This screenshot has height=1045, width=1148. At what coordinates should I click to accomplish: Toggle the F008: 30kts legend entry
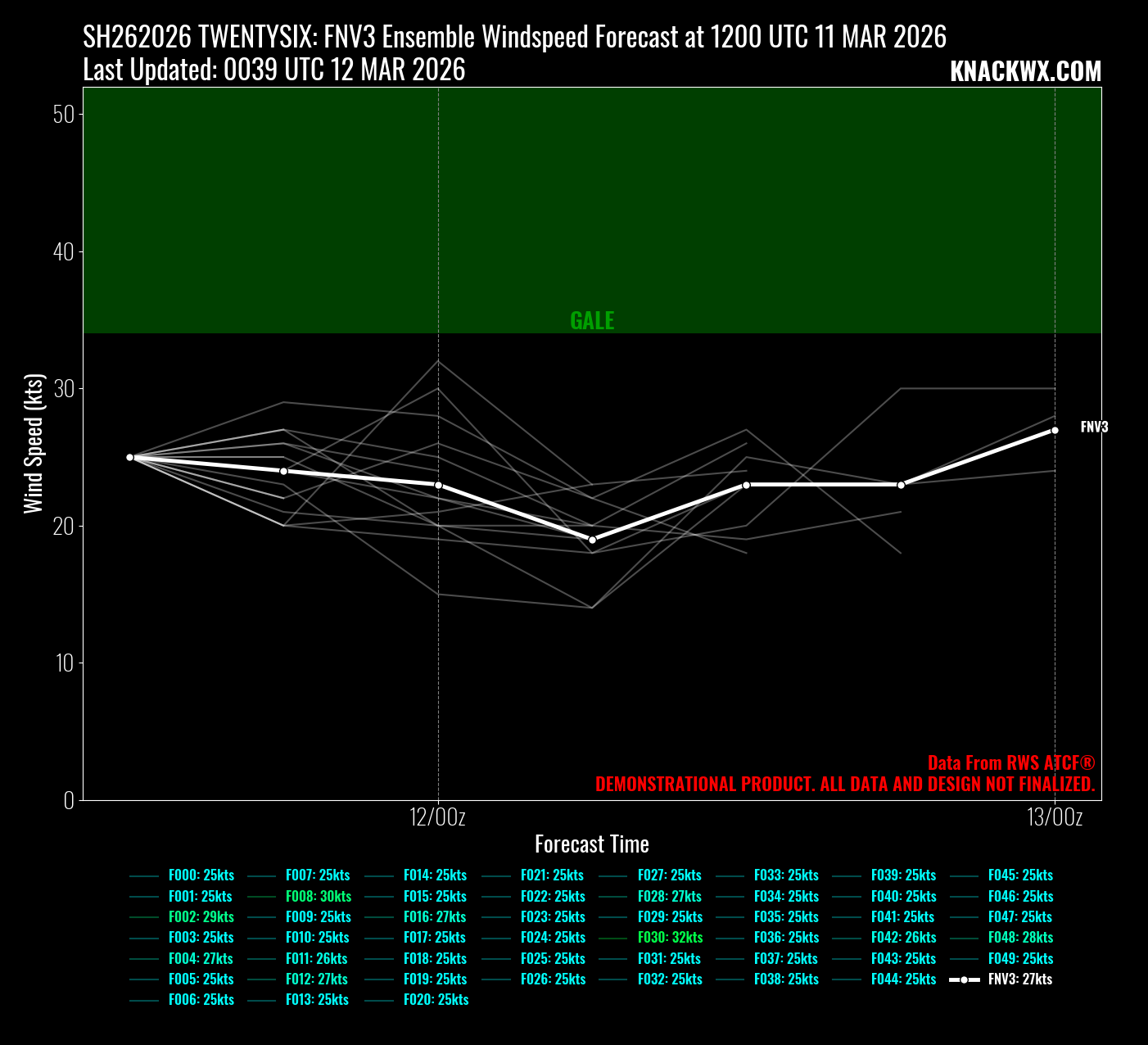pyautogui.click(x=318, y=897)
